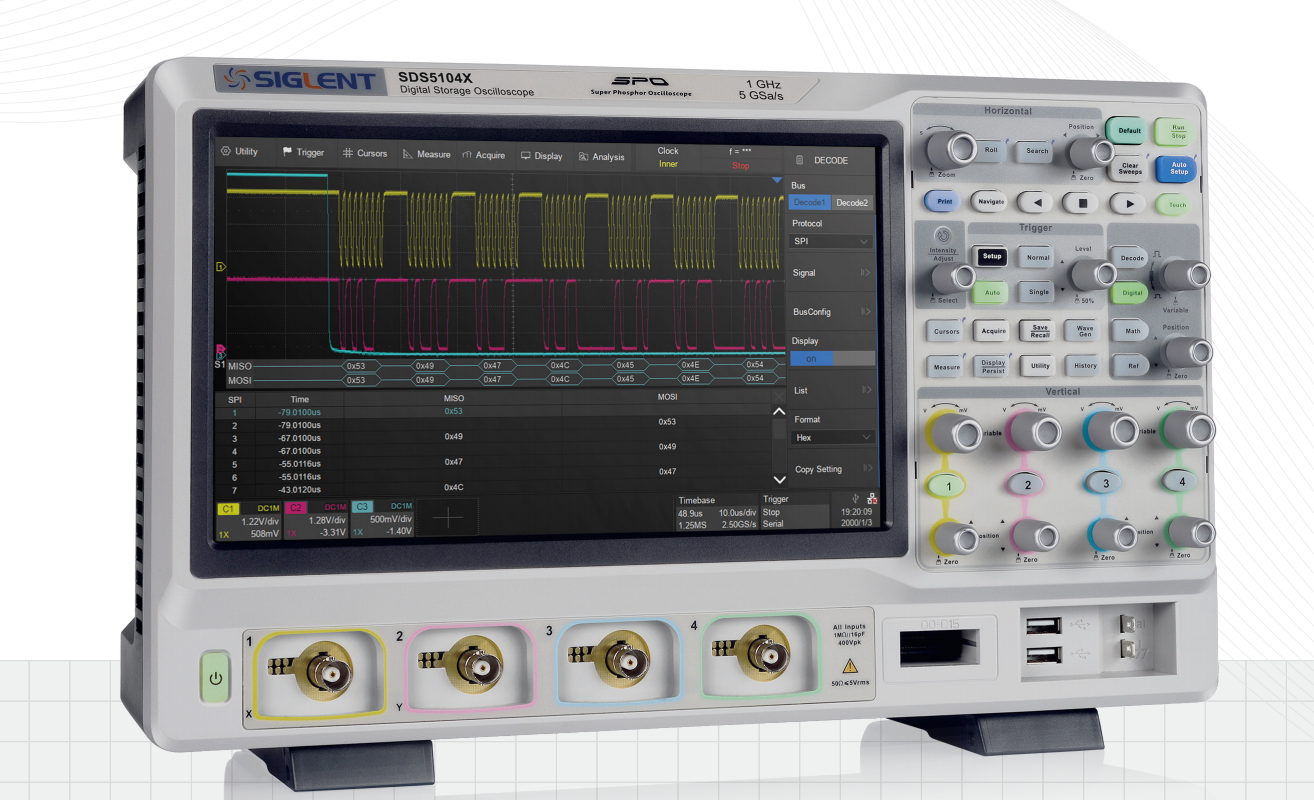The image size is (1314, 800).
Task: Expand the BusConfig submenu
Action: pyautogui.click(x=832, y=312)
